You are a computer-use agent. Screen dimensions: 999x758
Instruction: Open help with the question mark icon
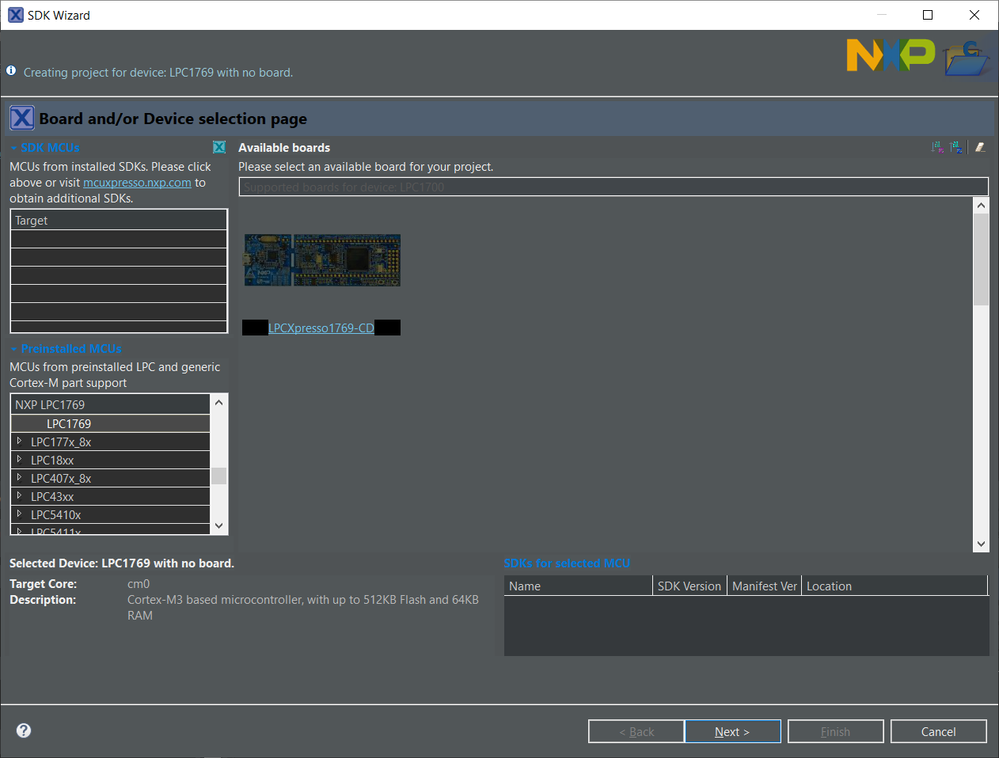[x=24, y=731]
